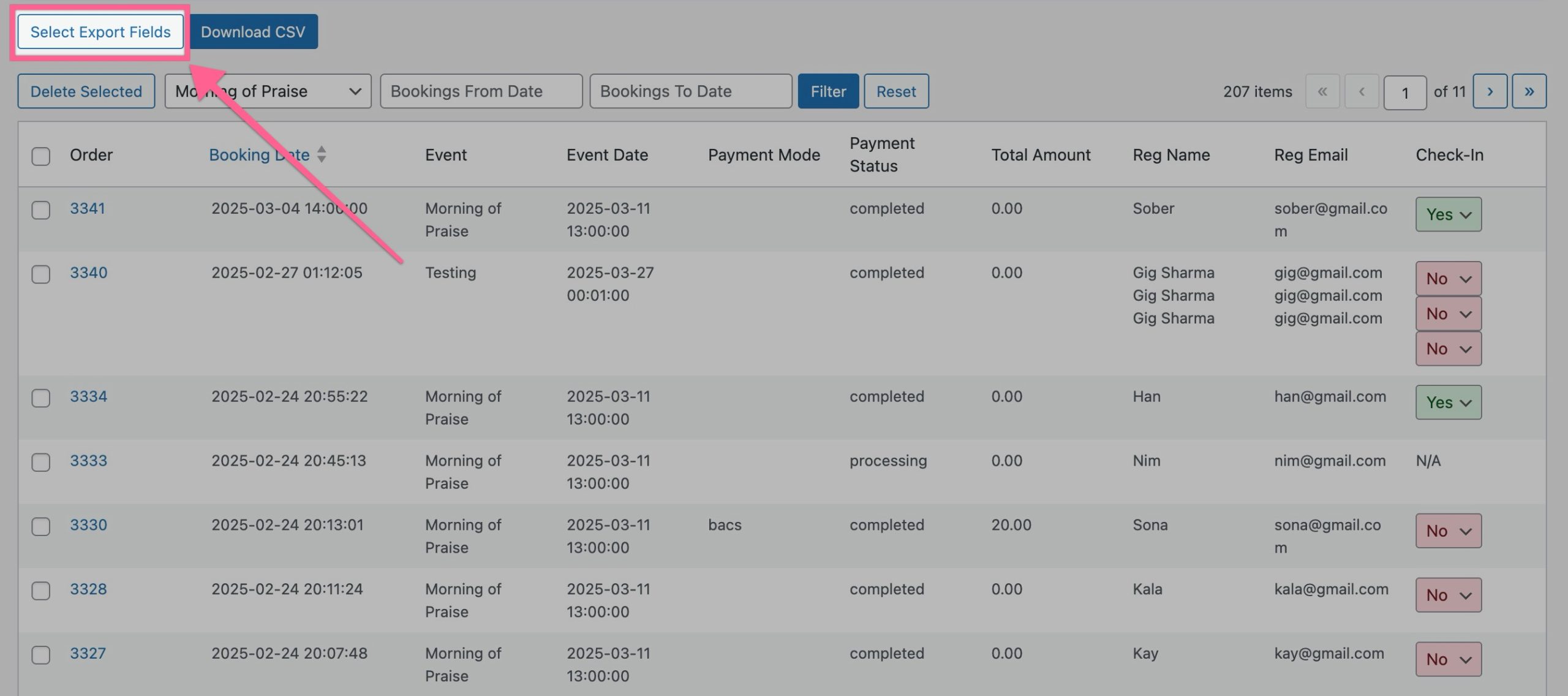Sort by Booking Date arrows

coord(322,154)
